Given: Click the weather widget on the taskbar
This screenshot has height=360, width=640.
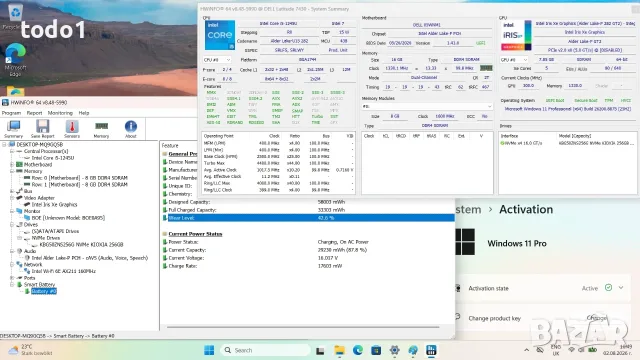Looking at the screenshot, I should click(x=31, y=350).
